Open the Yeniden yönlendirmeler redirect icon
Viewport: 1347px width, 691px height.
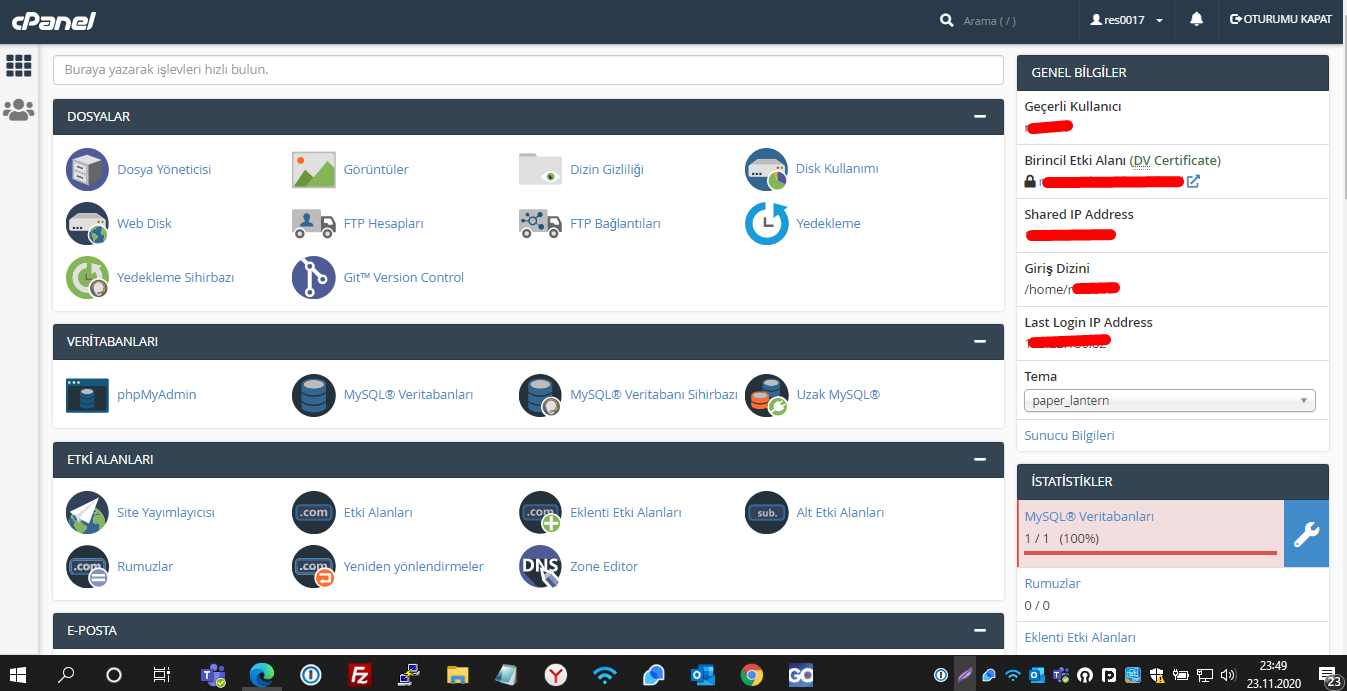[x=313, y=566]
